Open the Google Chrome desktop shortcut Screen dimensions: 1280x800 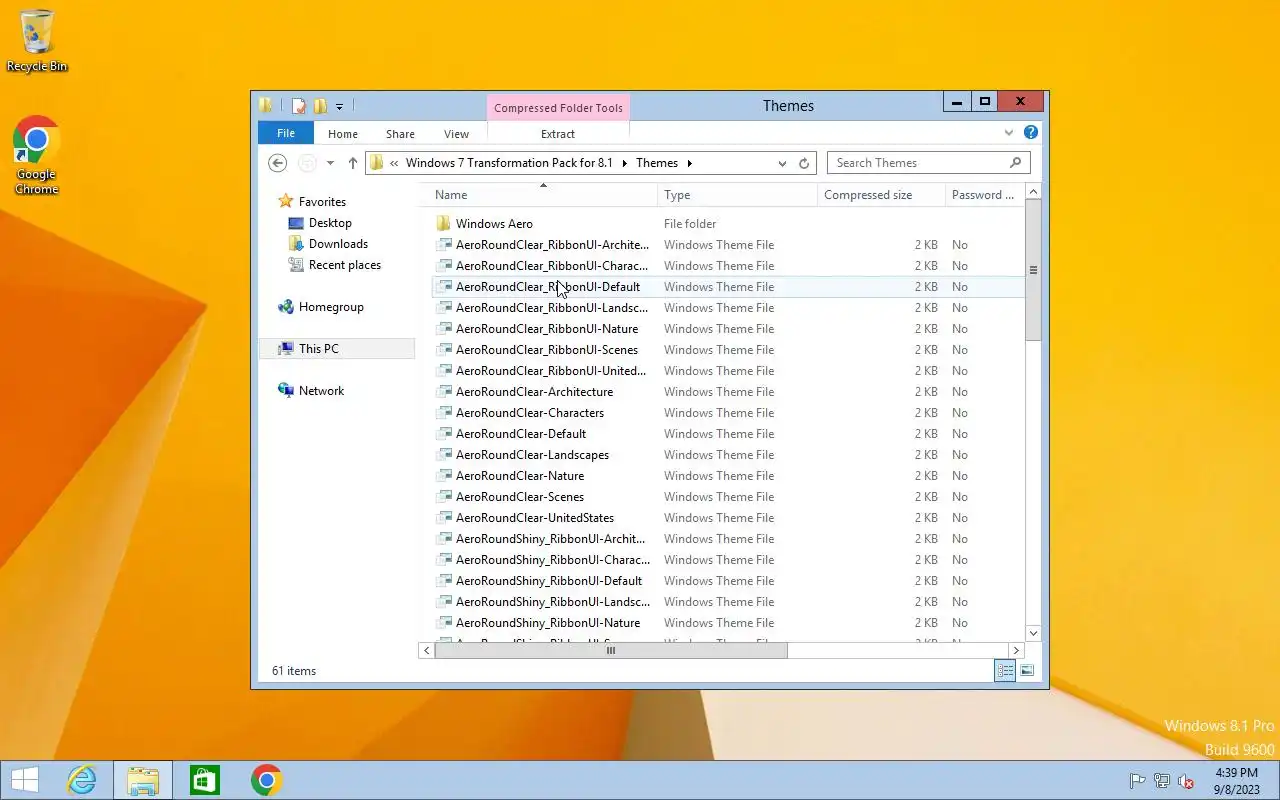pyautogui.click(x=37, y=155)
